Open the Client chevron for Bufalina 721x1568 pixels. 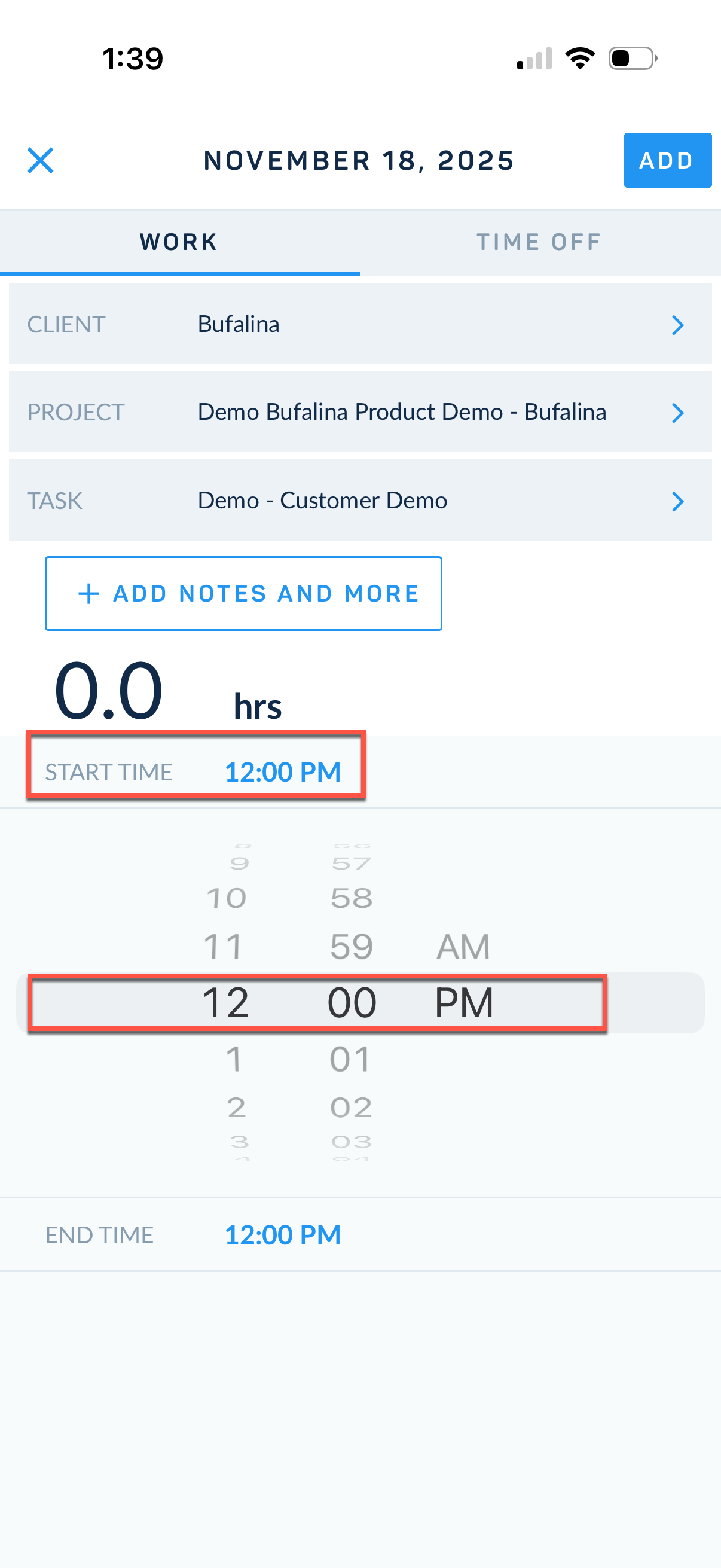677,325
